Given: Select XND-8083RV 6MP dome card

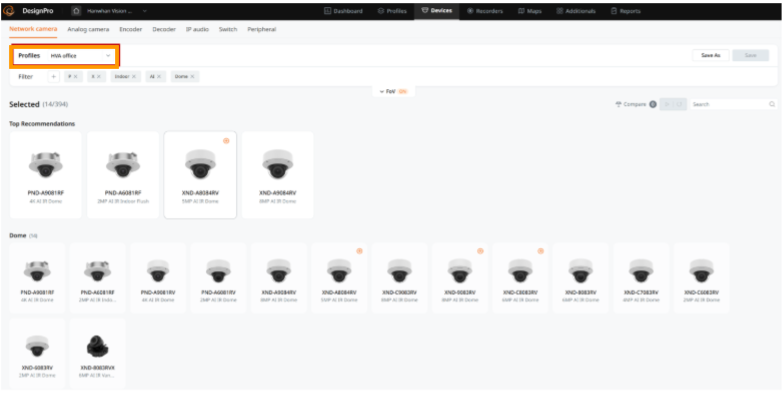Looking at the screenshot, I should [580, 278].
